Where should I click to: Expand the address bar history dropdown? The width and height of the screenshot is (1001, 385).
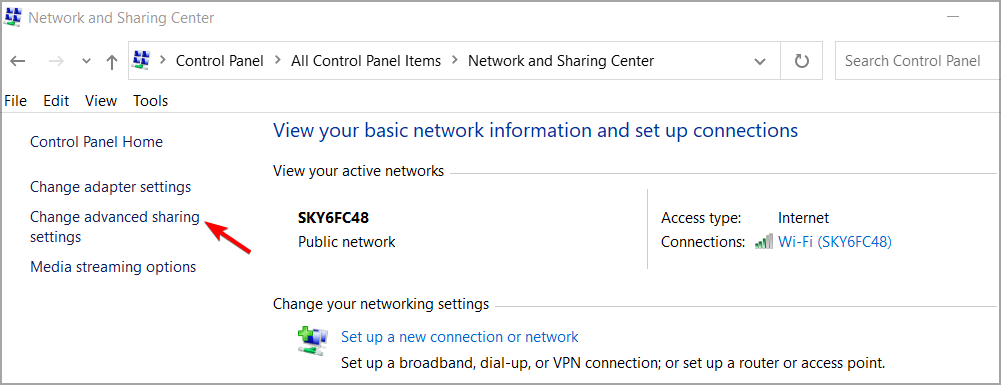tap(760, 61)
